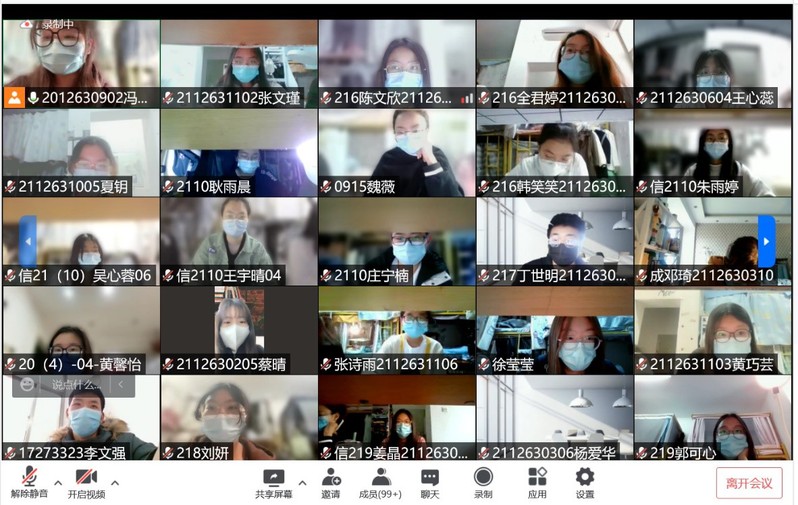Open the 聊天 chat panel

pyautogui.click(x=430, y=482)
